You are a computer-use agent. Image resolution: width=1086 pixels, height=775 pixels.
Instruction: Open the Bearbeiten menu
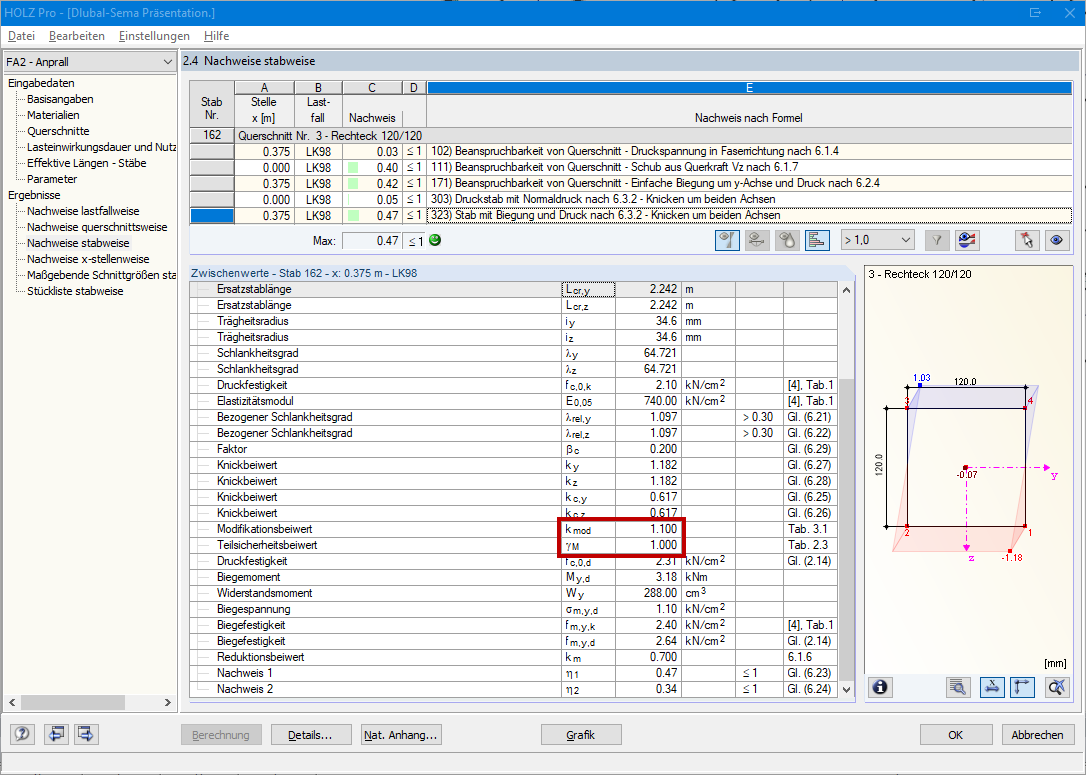pos(77,36)
